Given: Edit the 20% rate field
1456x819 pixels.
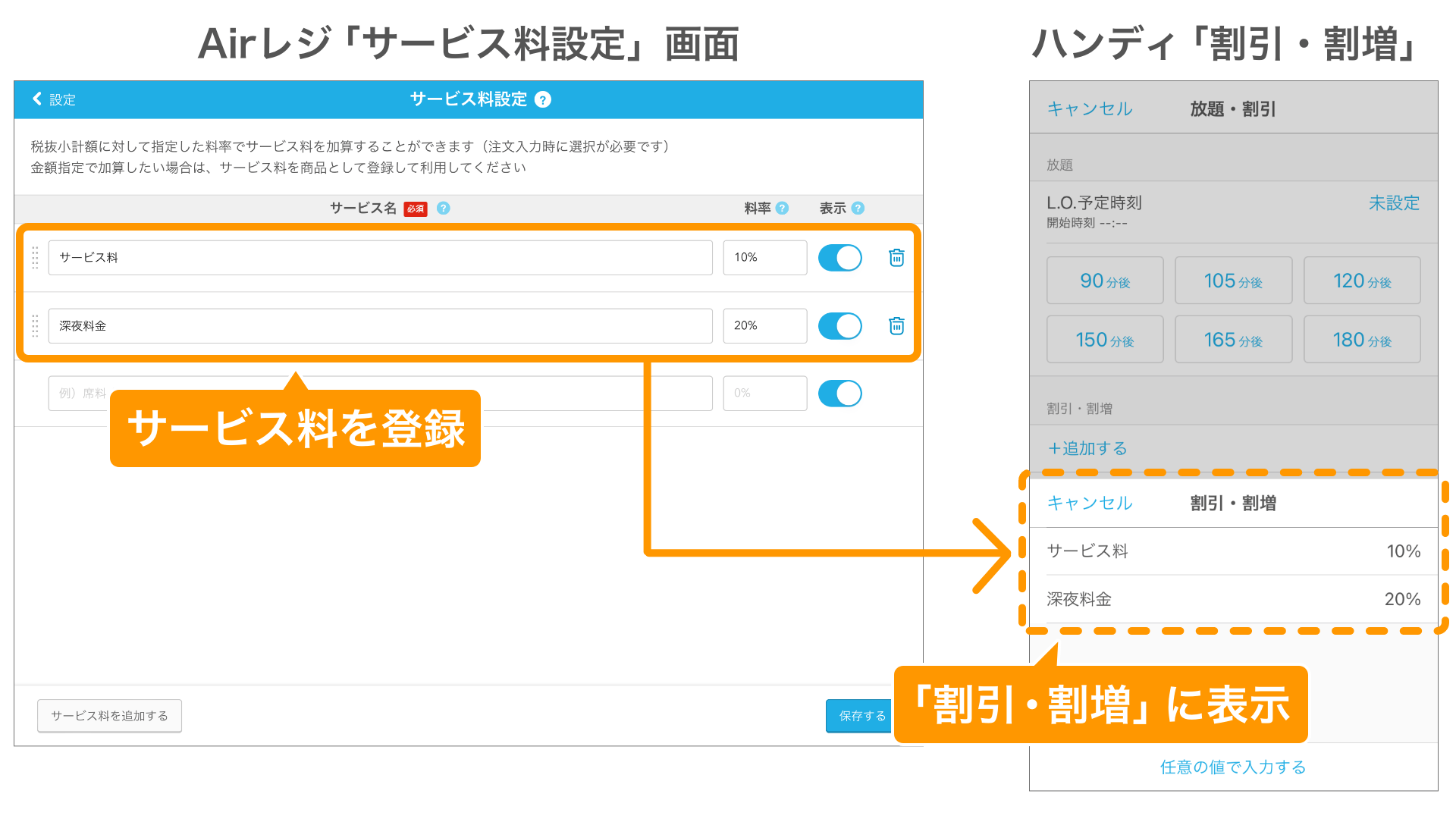Looking at the screenshot, I should [764, 326].
